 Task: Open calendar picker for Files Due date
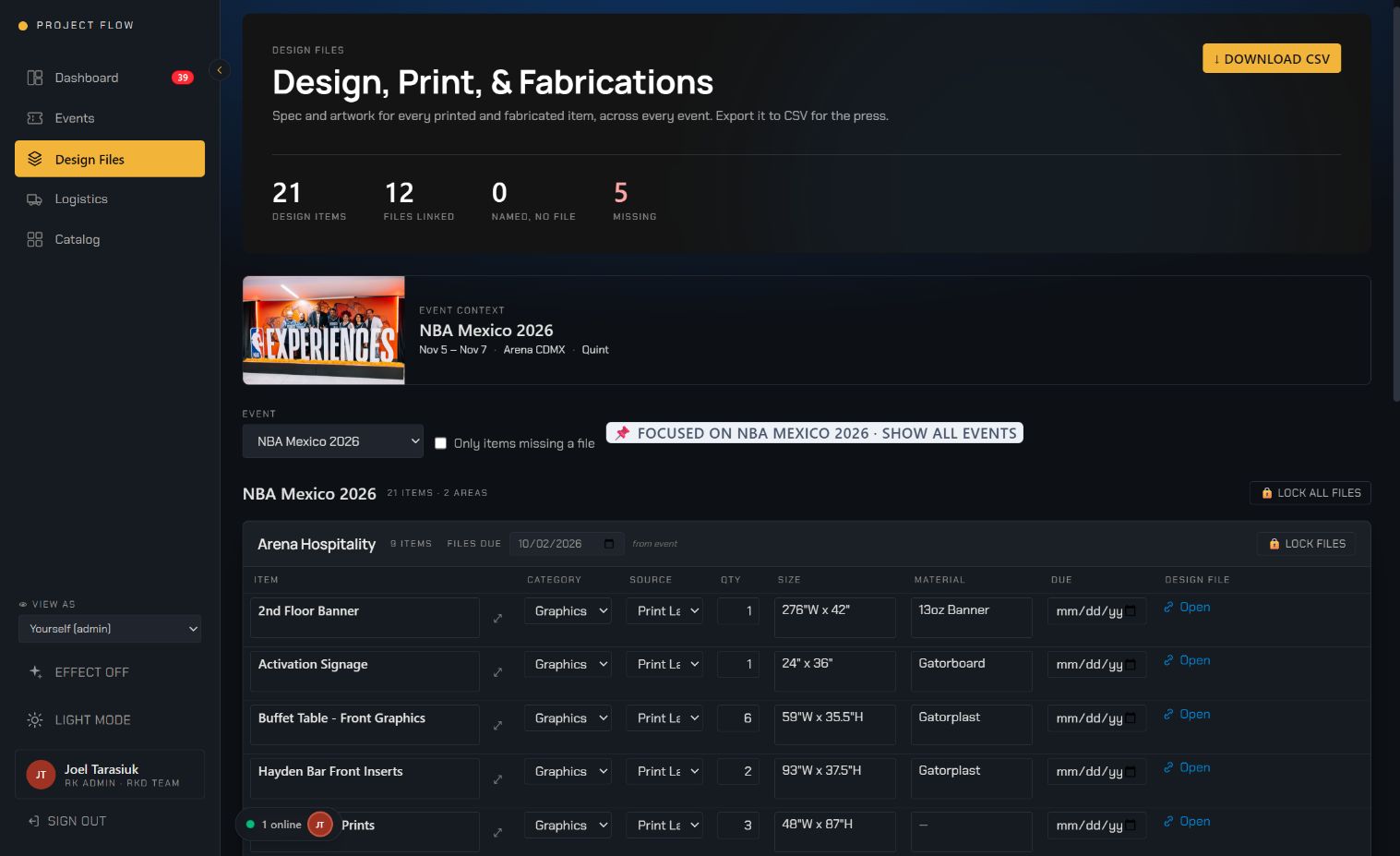pyautogui.click(x=608, y=544)
